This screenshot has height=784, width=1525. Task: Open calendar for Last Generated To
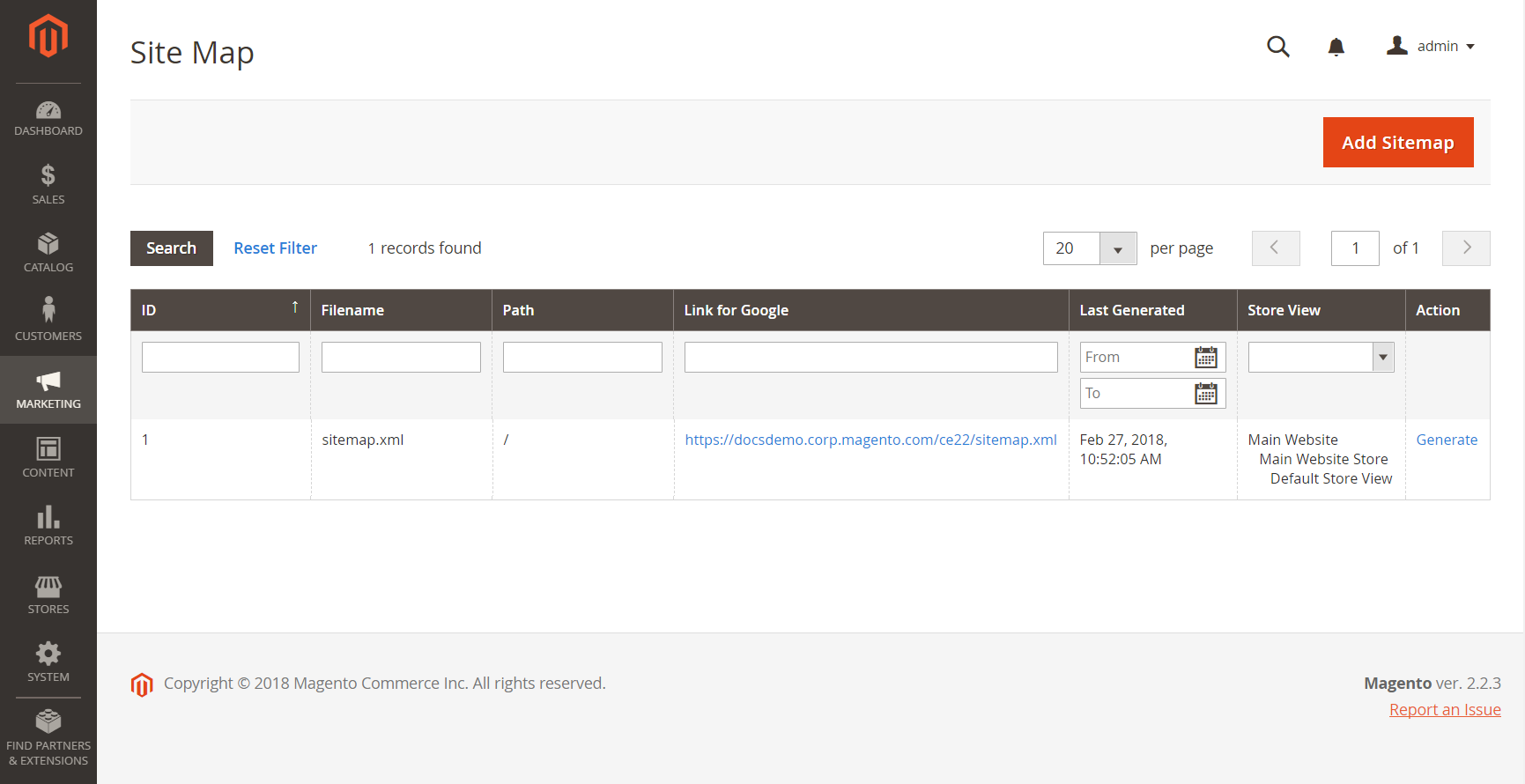click(x=1206, y=393)
